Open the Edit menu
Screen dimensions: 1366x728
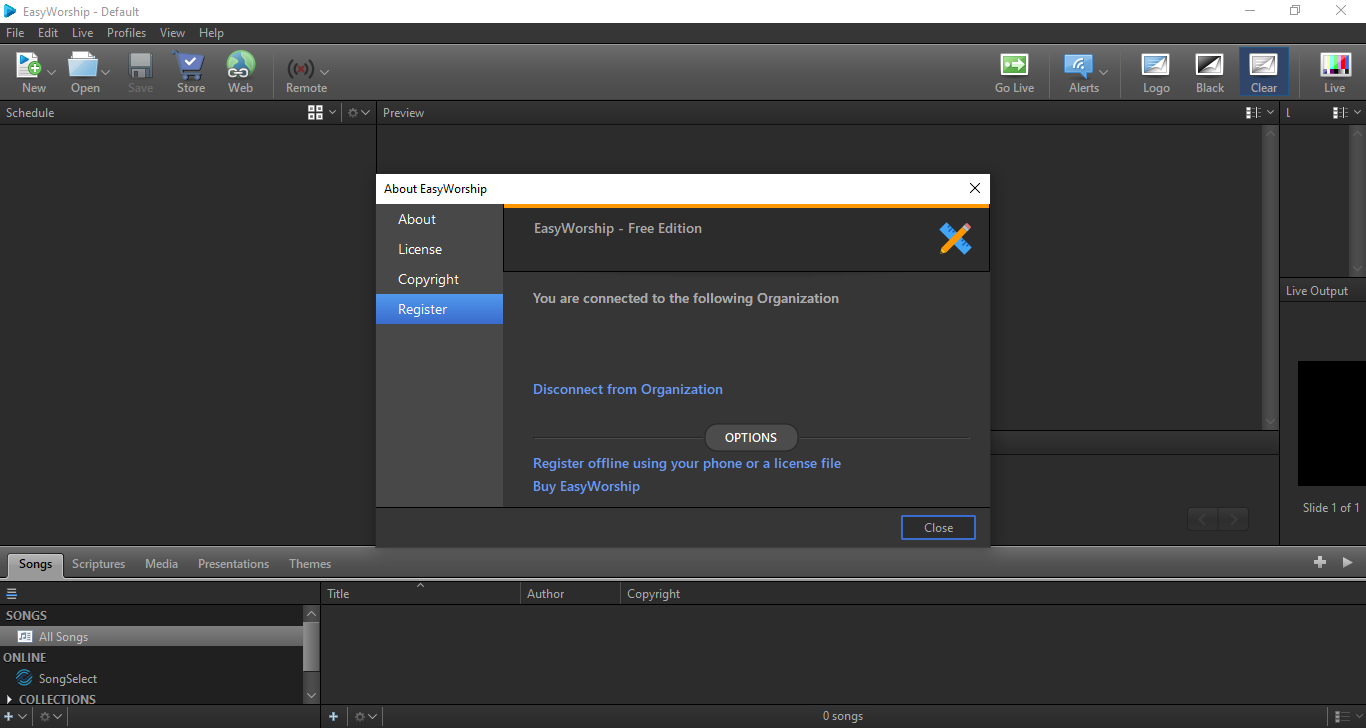point(48,33)
